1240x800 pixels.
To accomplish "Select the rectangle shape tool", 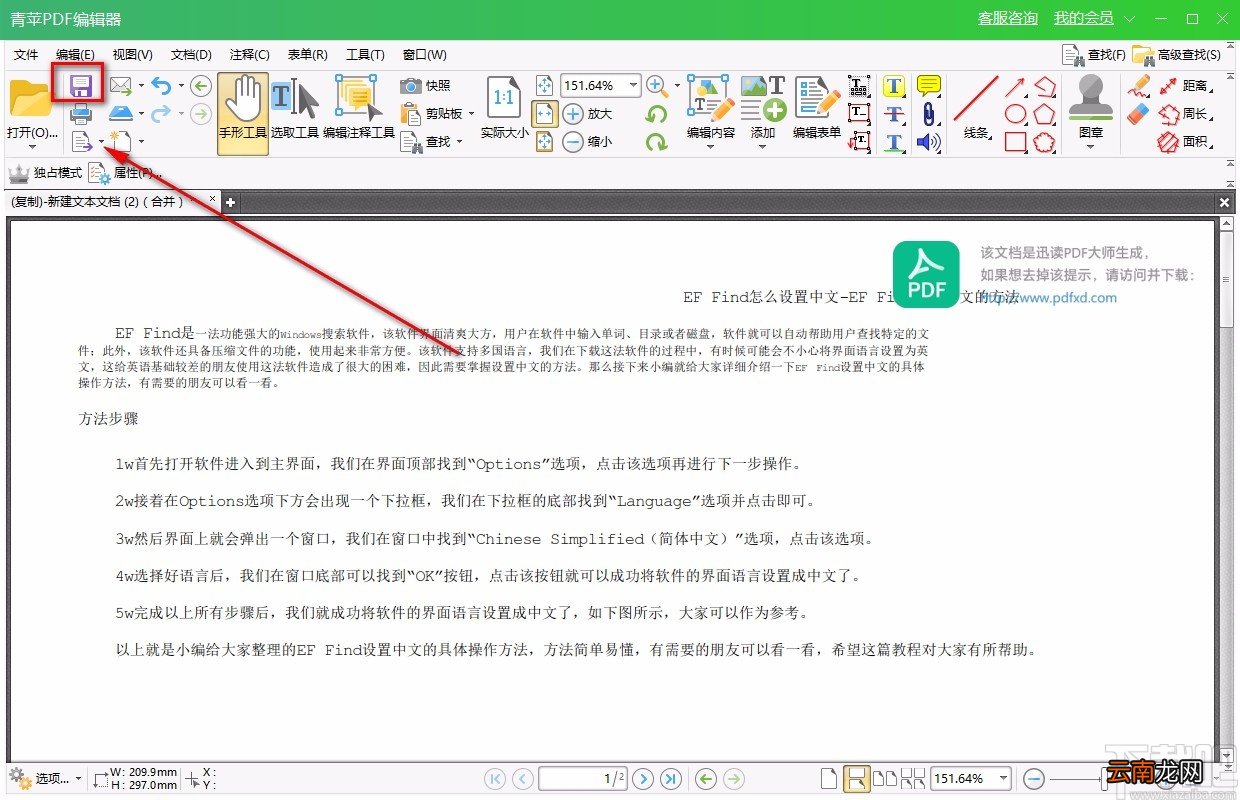I will pyautogui.click(x=1016, y=142).
